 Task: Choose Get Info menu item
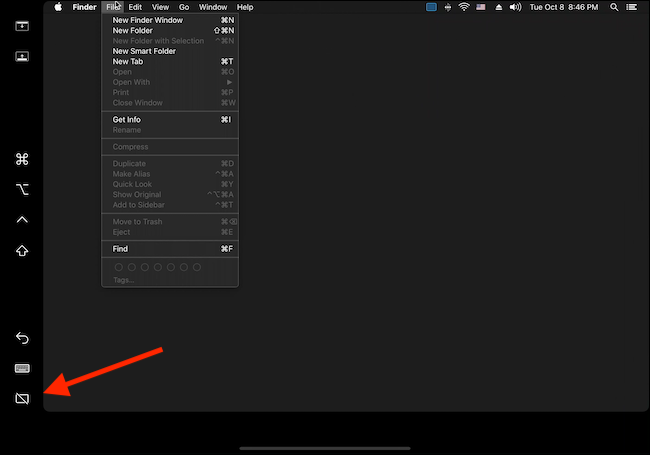tap(170, 119)
